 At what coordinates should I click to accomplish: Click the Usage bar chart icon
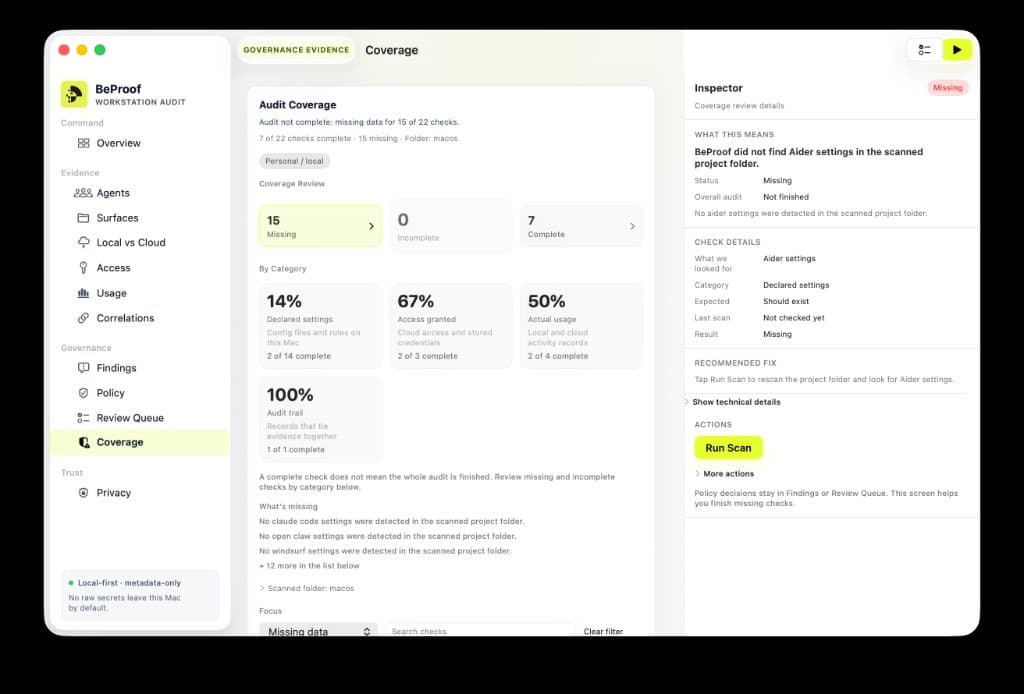click(x=84, y=293)
